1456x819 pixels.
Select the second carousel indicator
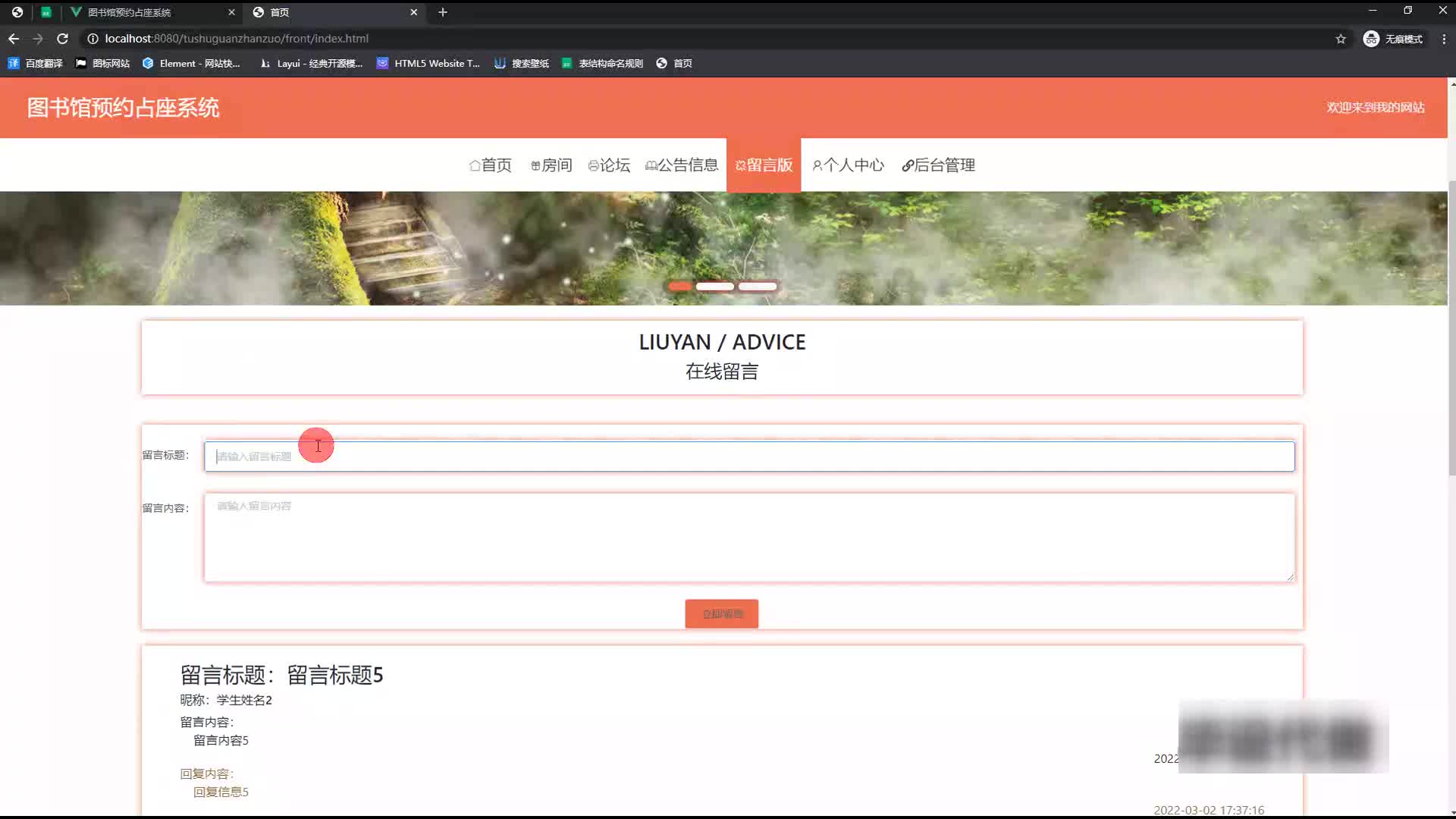click(x=714, y=287)
